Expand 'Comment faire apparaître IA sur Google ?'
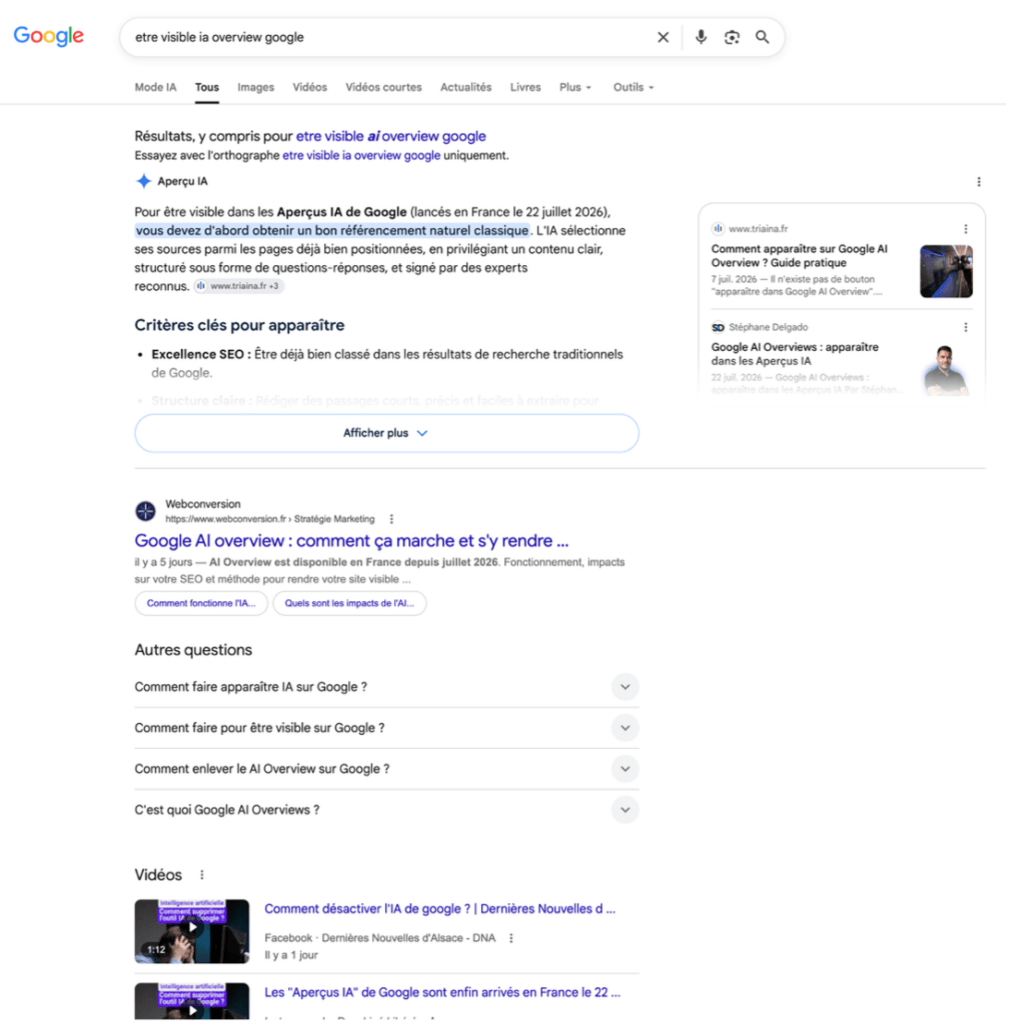Screen dimensions: 1009x1024 (x=387, y=688)
